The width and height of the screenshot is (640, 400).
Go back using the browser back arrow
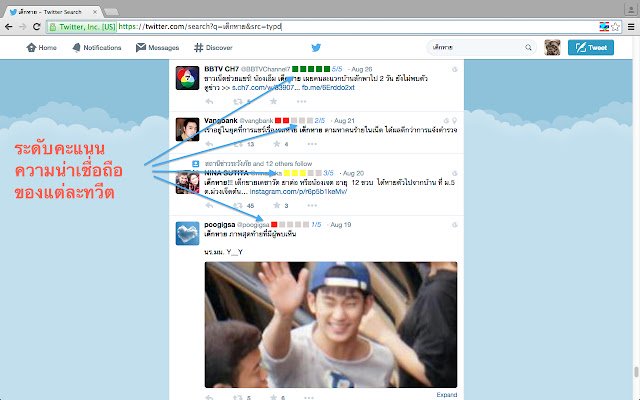tap(9, 27)
